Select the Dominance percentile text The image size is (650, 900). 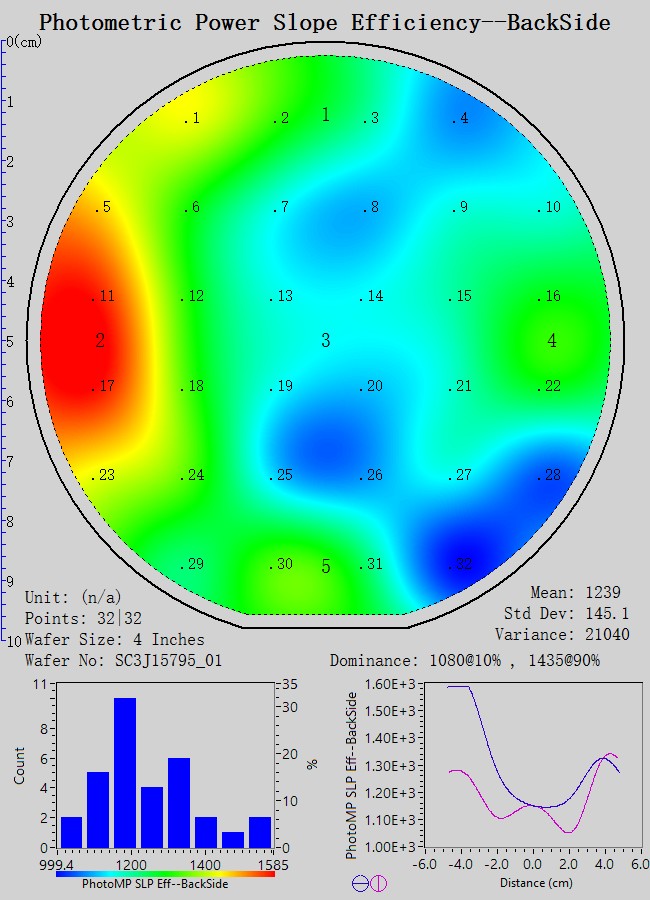465,661
